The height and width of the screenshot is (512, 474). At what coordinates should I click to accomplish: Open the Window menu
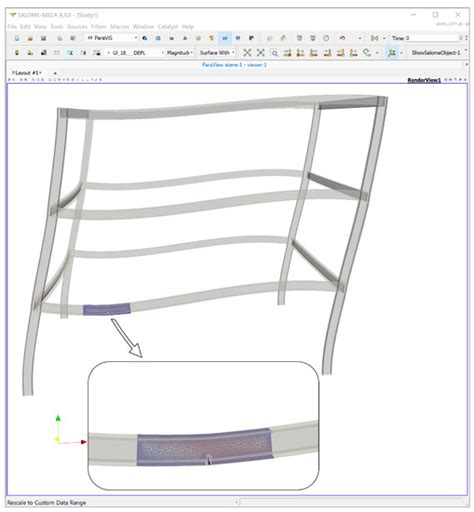point(143,27)
